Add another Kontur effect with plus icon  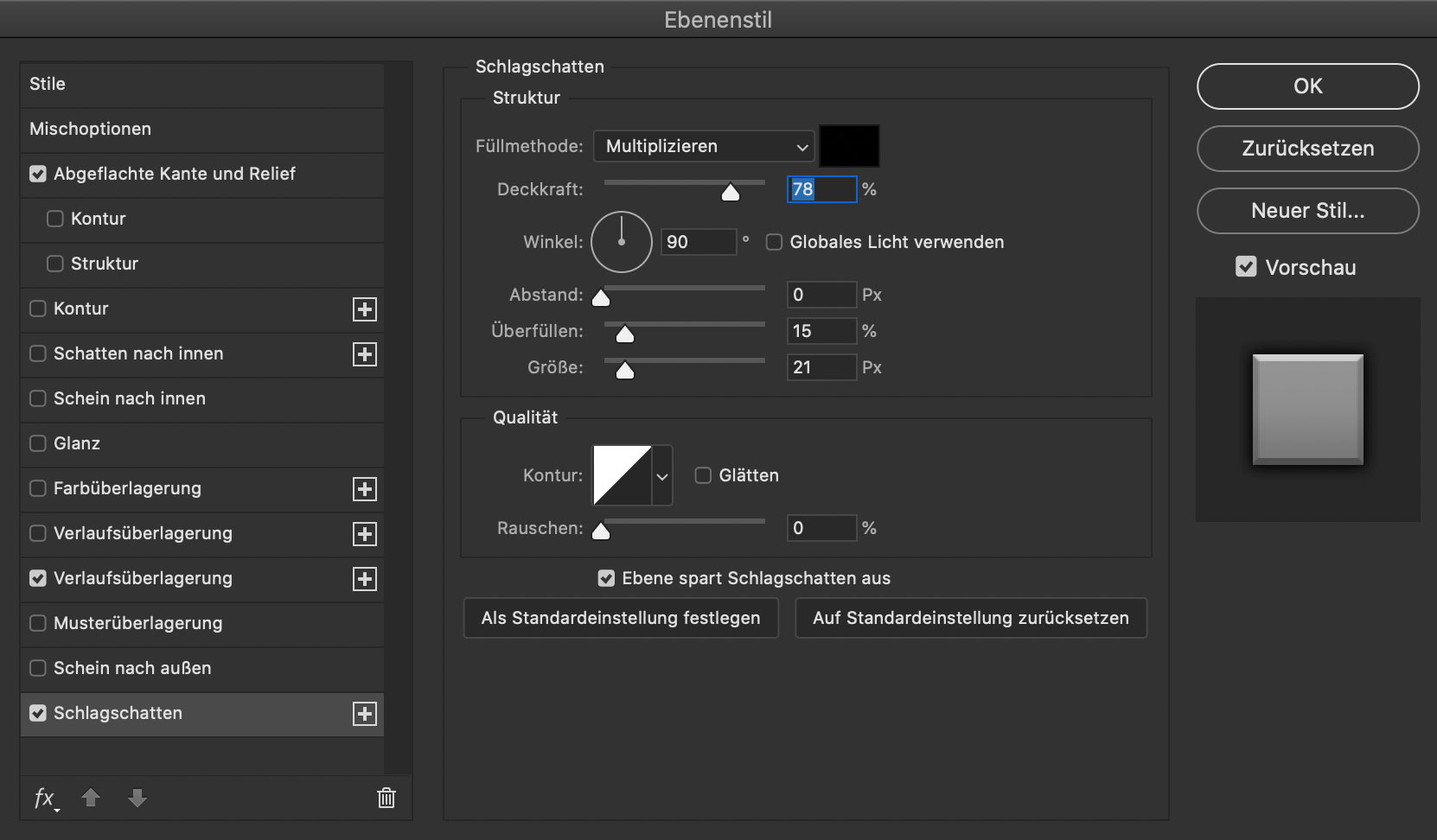(x=365, y=309)
